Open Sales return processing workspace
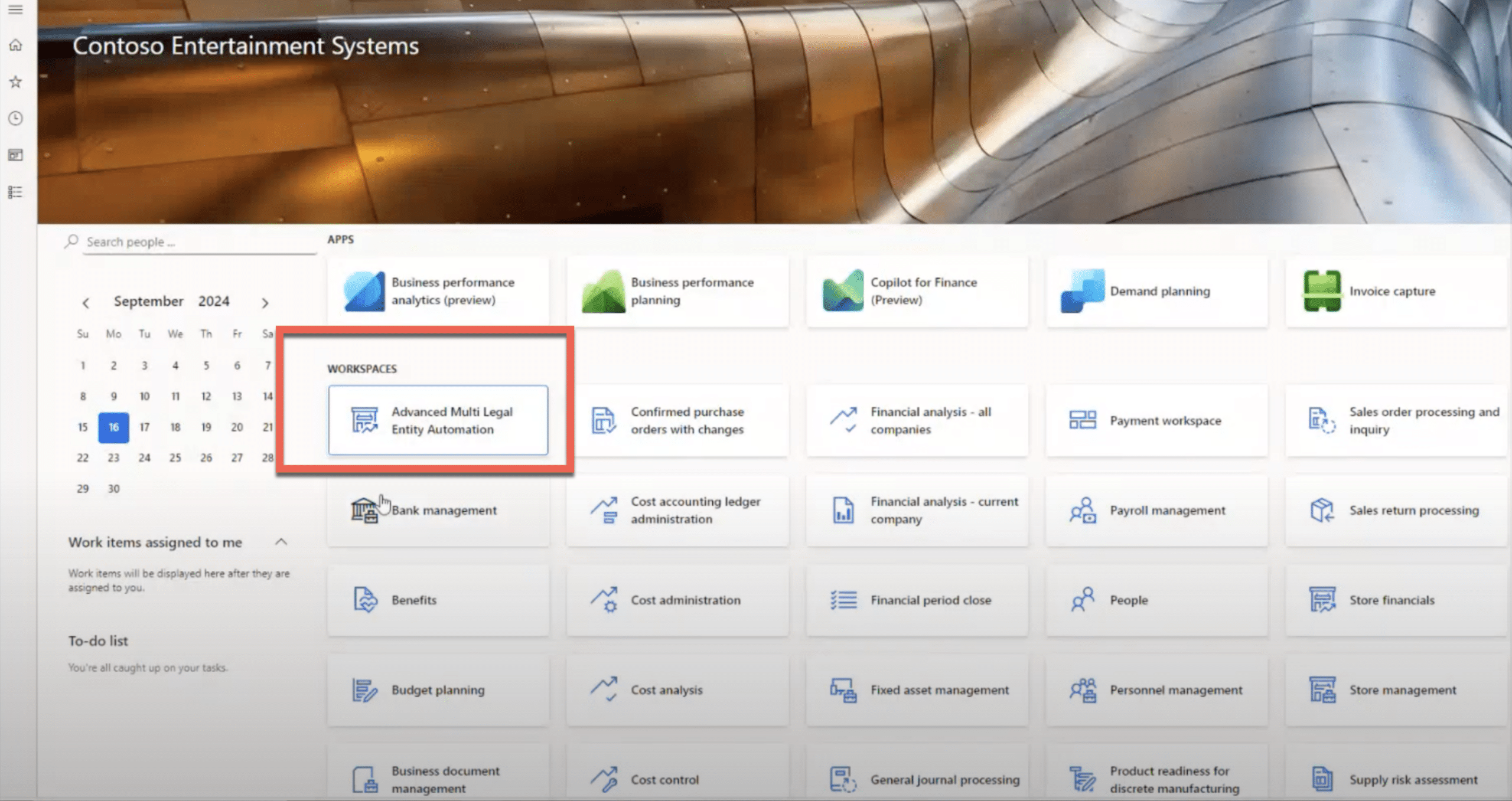This screenshot has width=1512, height=801. (1396, 510)
